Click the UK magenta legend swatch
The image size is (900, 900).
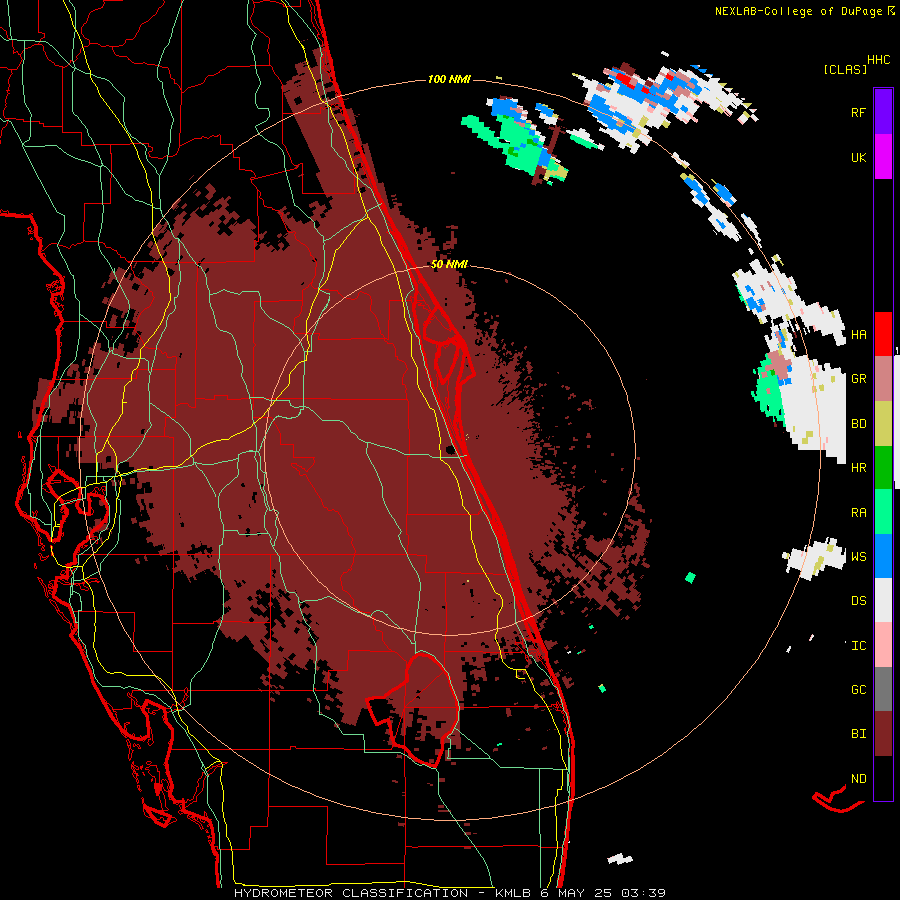pos(883,157)
